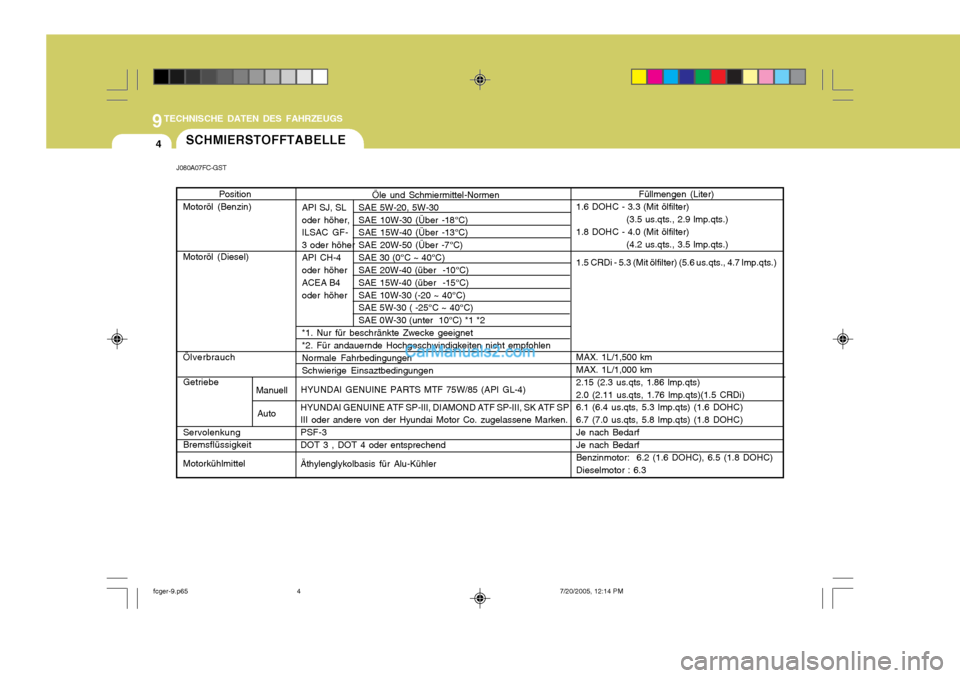Click the SAE 10W-30 (-20 ~ 40°C) cell
The height and width of the screenshot is (678, 960).
point(412,295)
